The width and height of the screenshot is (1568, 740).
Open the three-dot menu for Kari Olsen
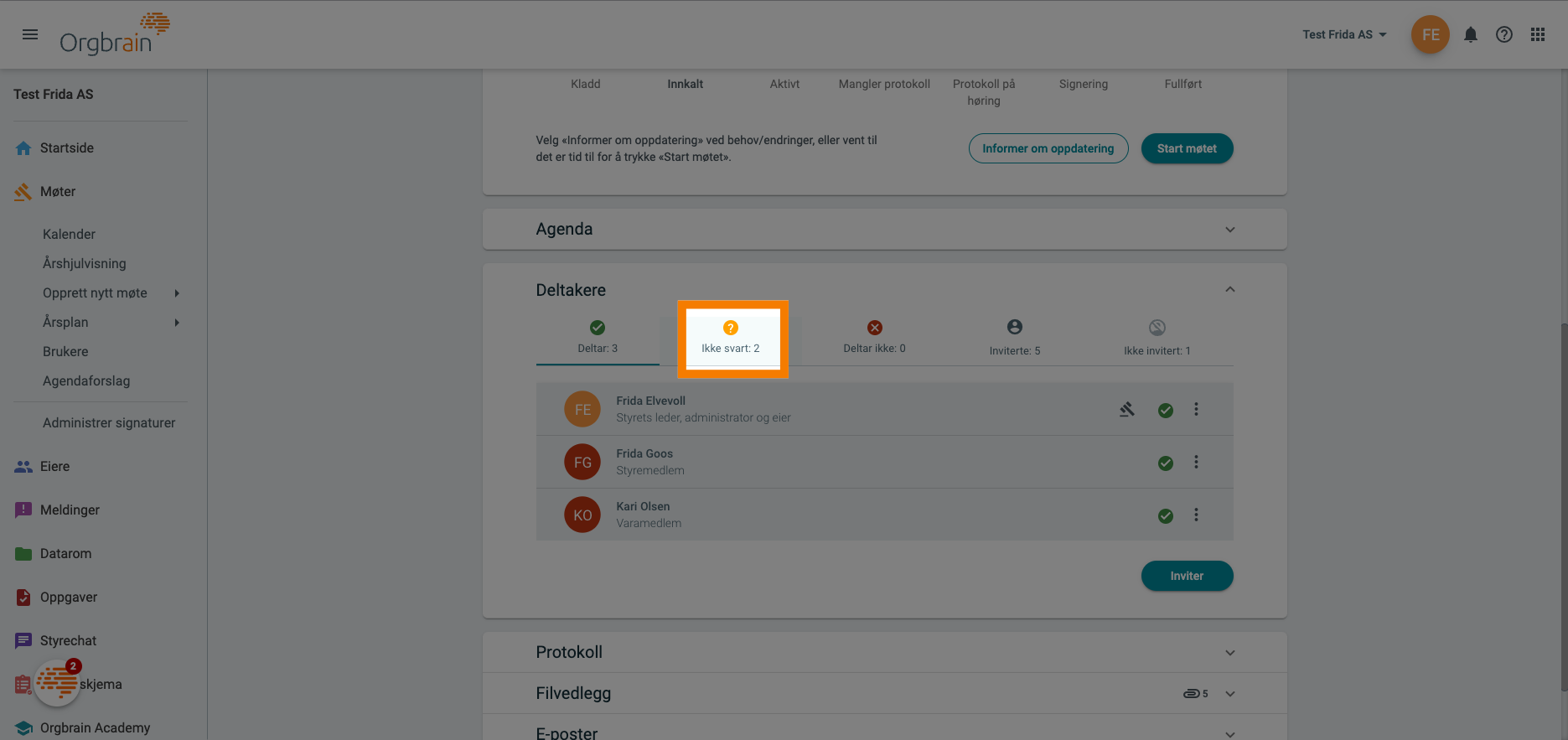pyautogui.click(x=1196, y=515)
